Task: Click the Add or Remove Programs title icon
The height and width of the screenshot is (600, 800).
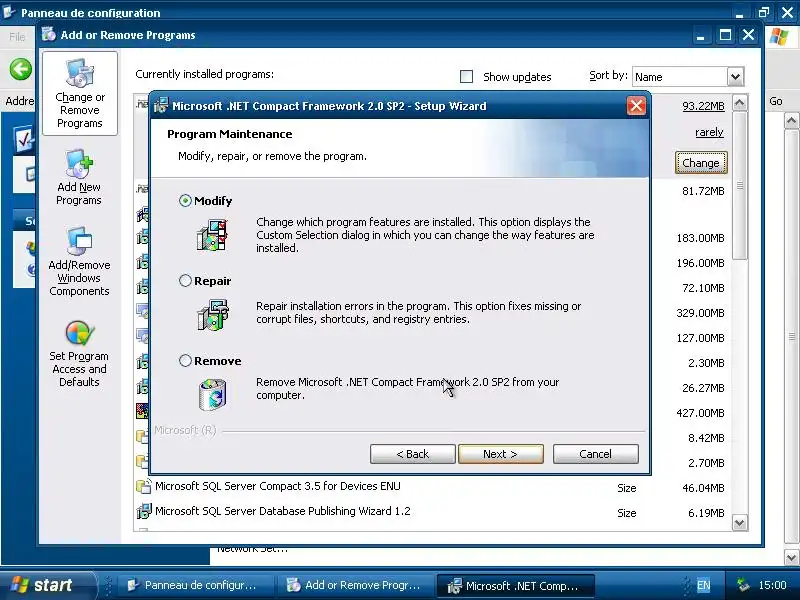Action: pyautogui.click(x=49, y=34)
